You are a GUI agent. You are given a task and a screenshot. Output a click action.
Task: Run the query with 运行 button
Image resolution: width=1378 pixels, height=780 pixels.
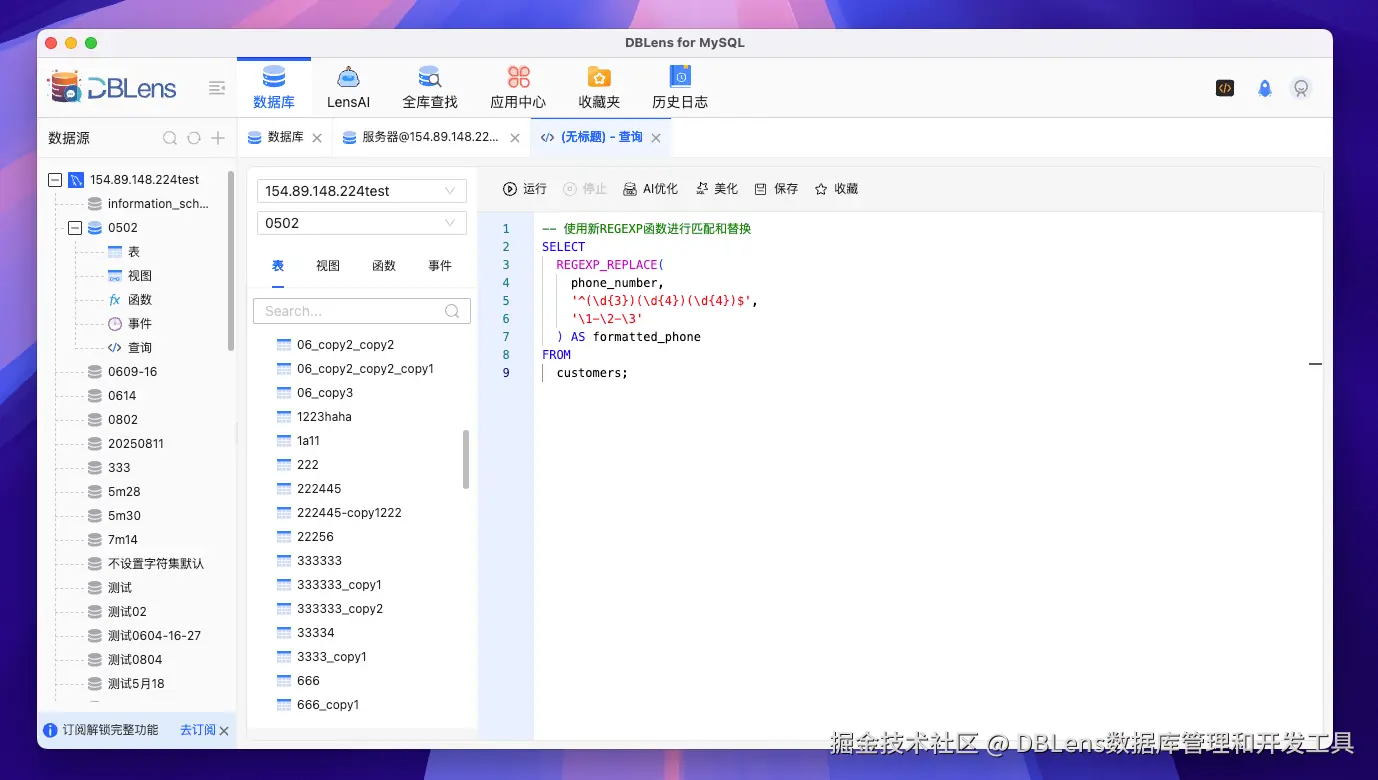(x=525, y=188)
